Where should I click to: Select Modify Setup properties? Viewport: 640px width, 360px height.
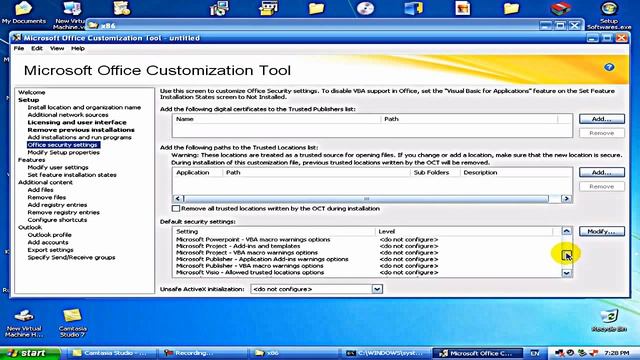click(63, 152)
